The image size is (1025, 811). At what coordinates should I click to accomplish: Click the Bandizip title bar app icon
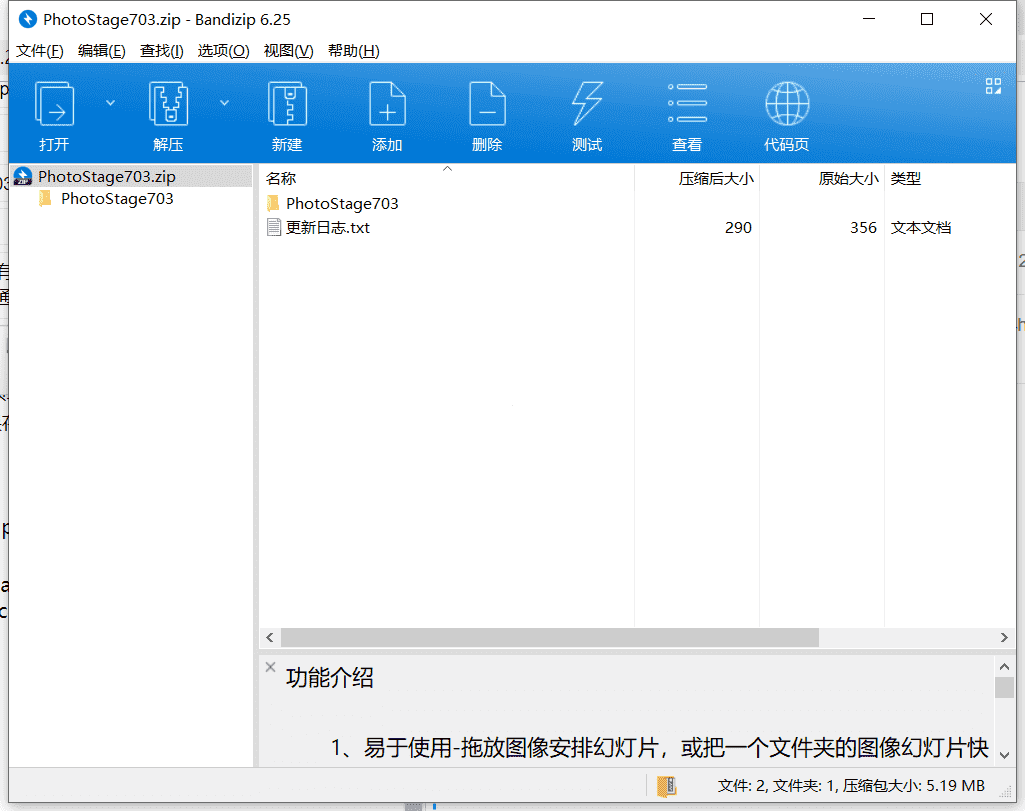click(x=27, y=20)
